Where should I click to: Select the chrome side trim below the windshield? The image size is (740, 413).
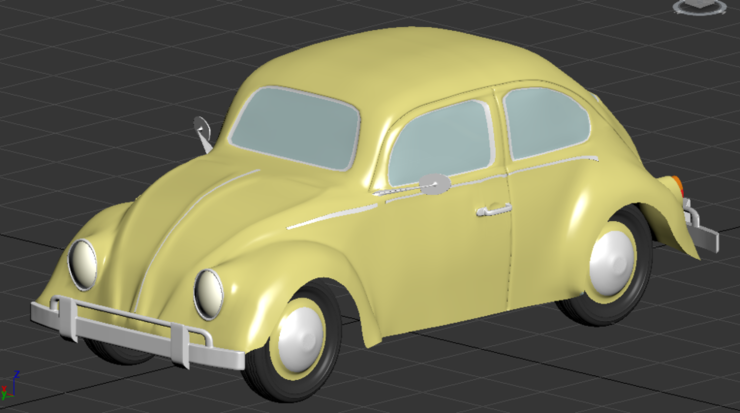pyautogui.click(x=332, y=217)
